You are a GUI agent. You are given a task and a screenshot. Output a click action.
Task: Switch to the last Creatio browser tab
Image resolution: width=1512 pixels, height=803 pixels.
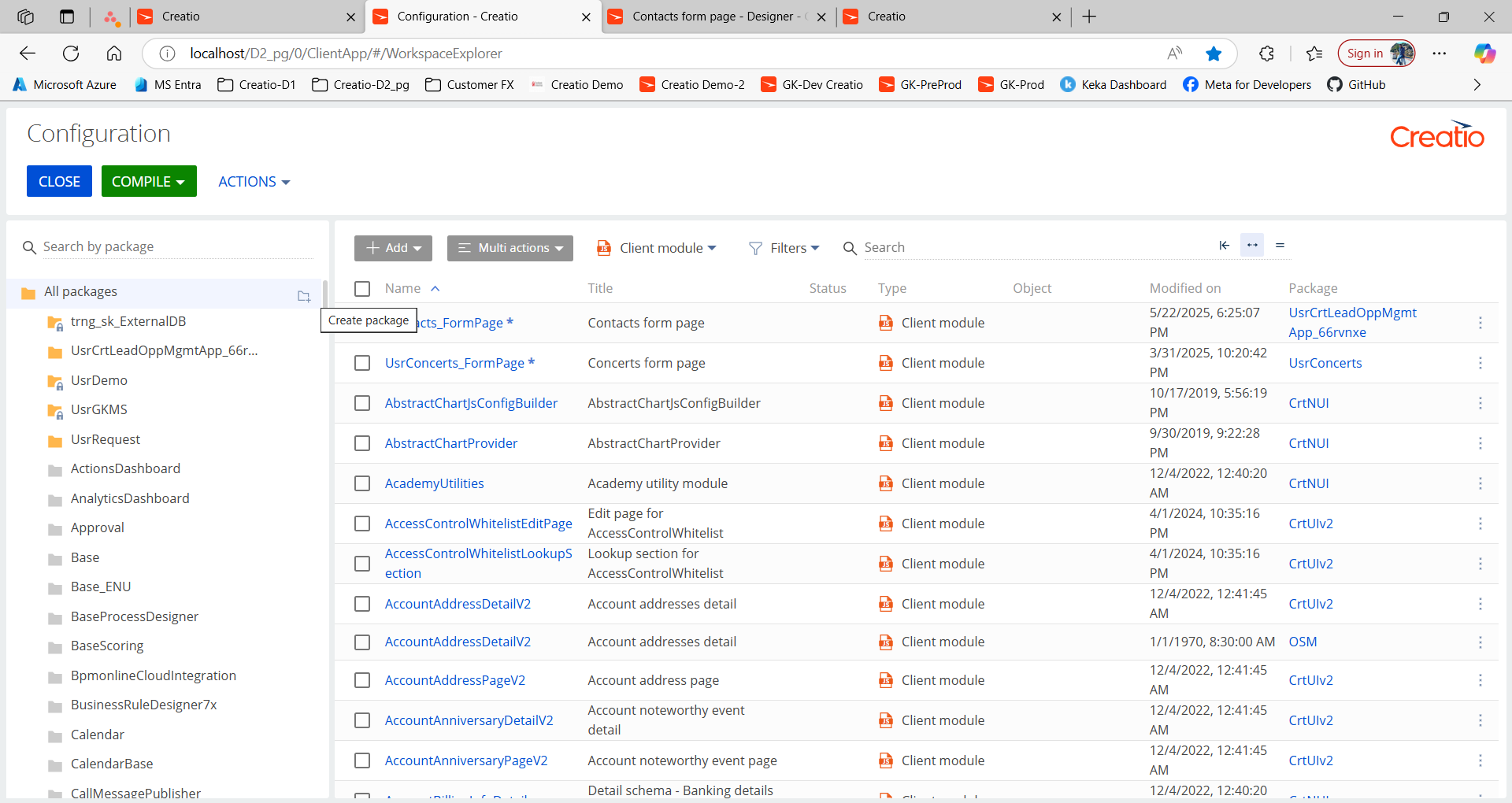(x=952, y=17)
